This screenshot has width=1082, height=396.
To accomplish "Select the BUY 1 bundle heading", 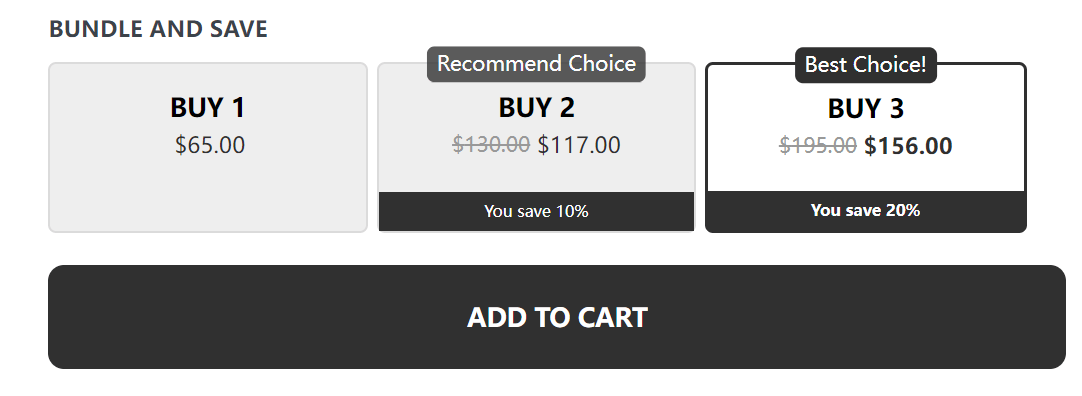I will coord(208,108).
